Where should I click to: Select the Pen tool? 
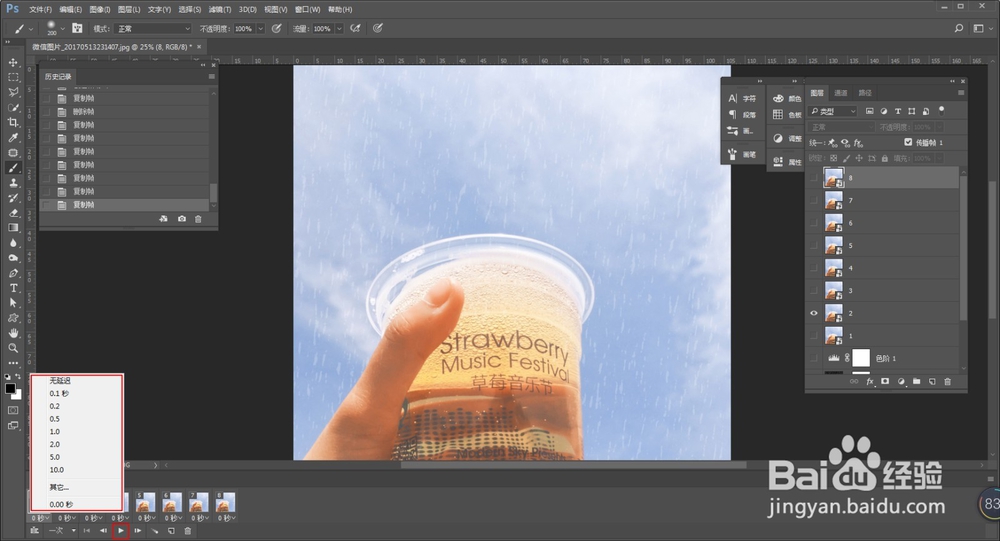pos(13,273)
